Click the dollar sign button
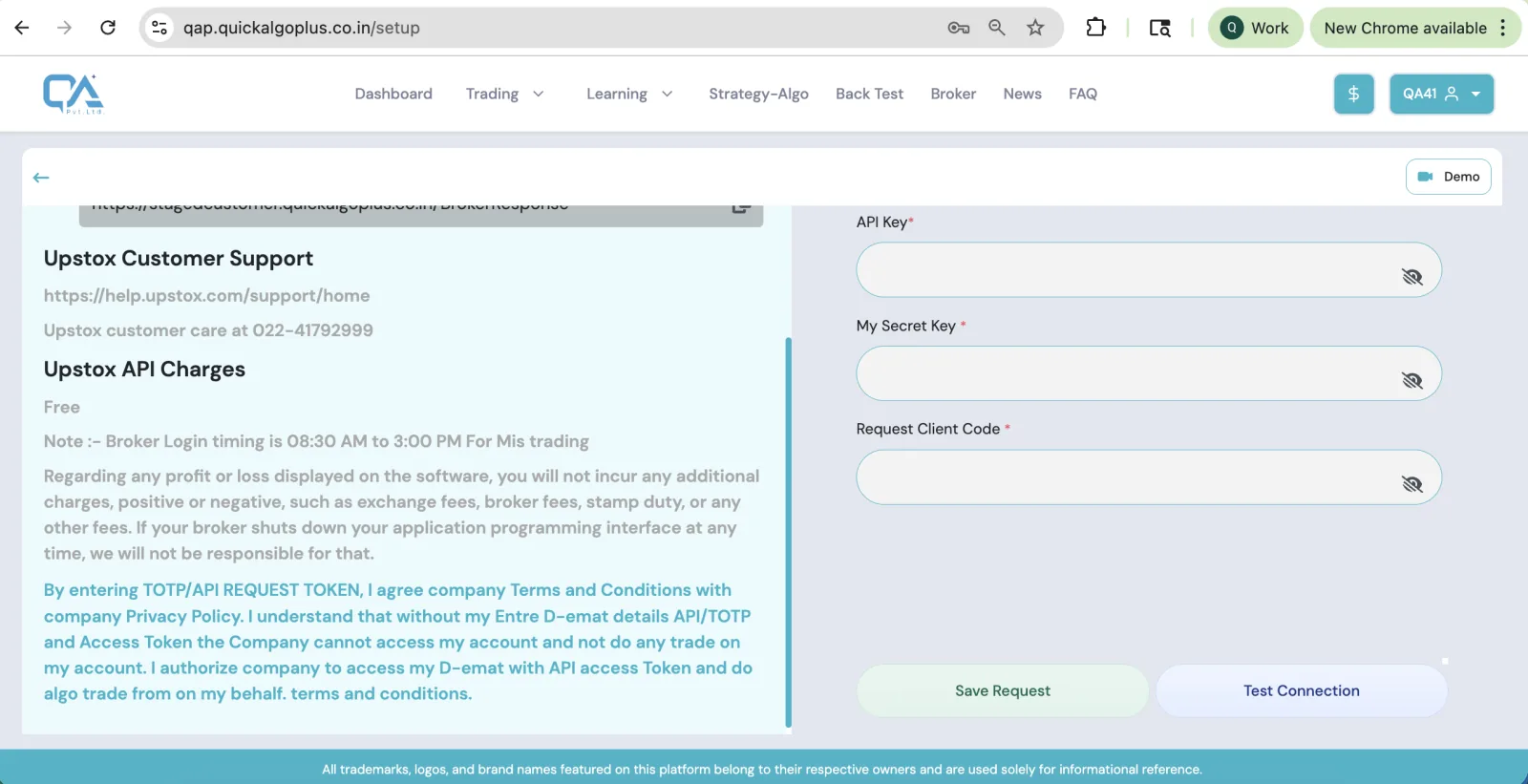This screenshot has height=784, width=1528. 1353,94
